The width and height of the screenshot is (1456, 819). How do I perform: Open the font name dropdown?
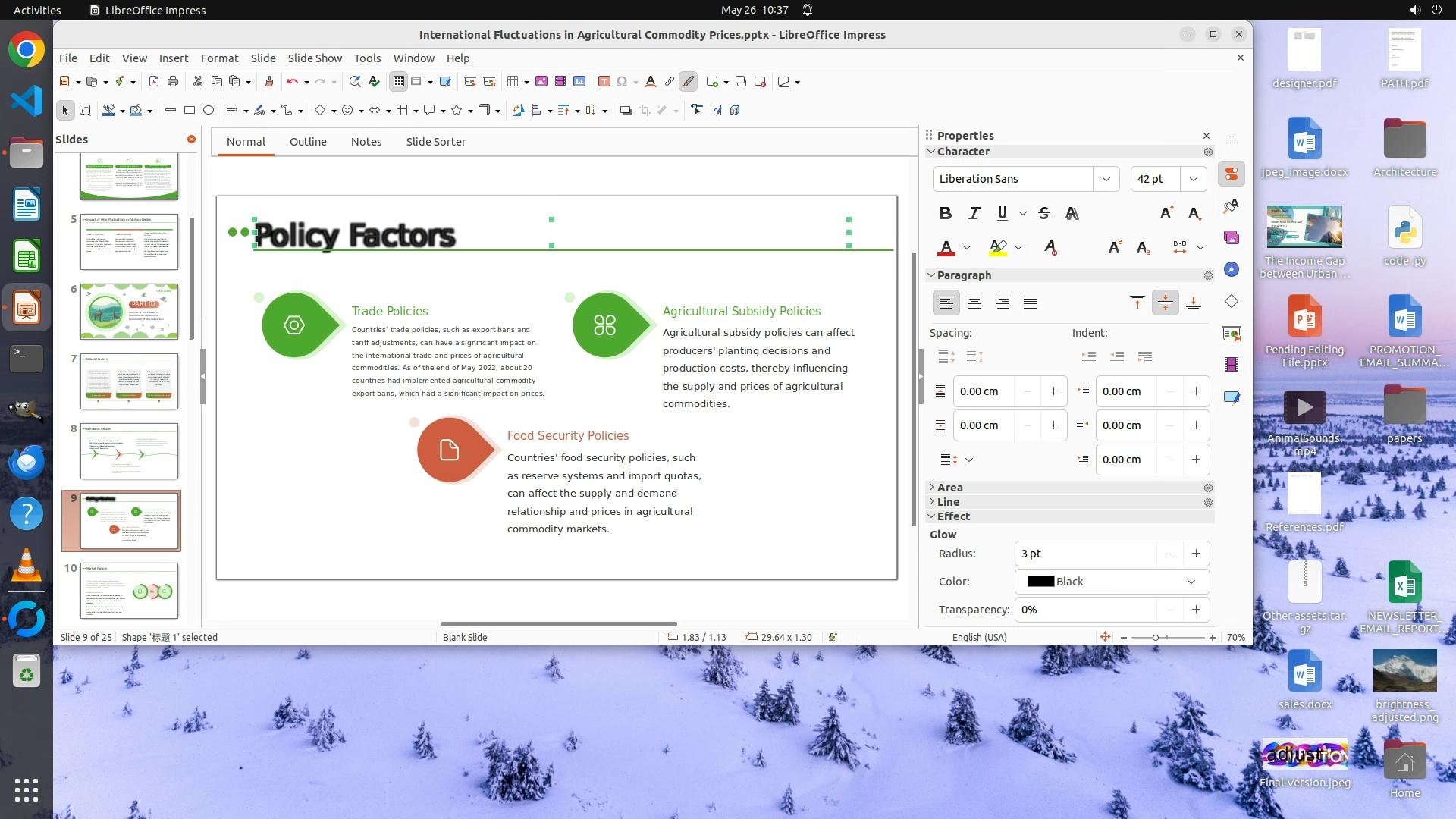[1106, 179]
